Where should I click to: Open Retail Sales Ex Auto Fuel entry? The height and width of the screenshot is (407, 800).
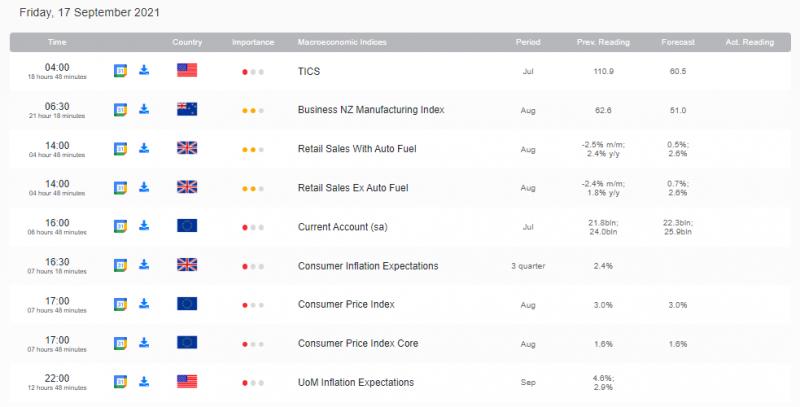(353, 188)
